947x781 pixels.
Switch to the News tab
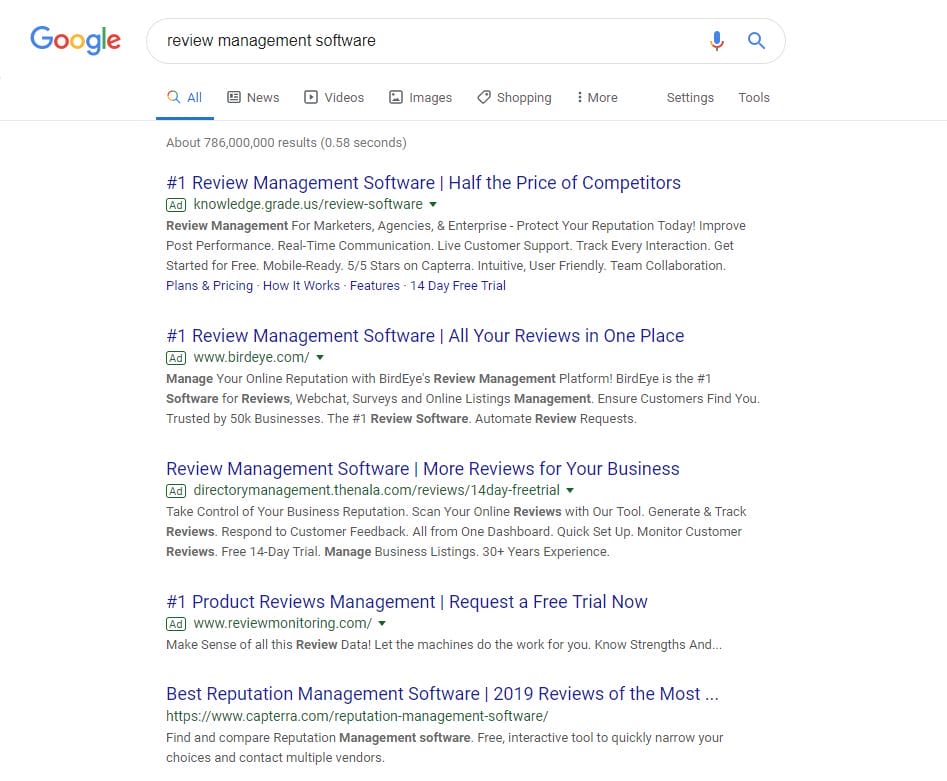pyautogui.click(x=253, y=97)
